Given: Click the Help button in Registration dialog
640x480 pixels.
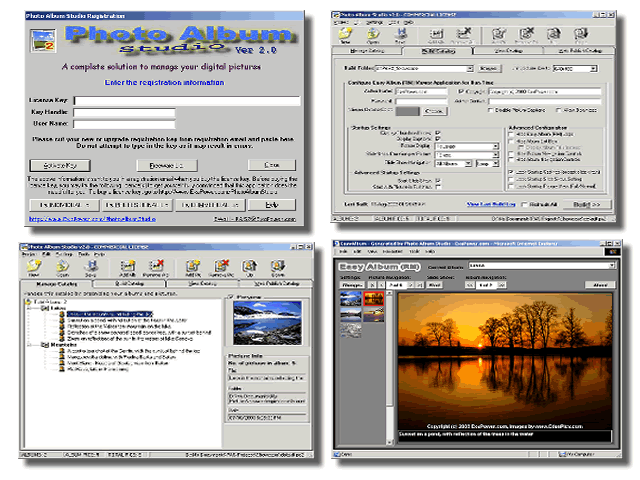Looking at the screenshot, I should (x=272, y=204).
